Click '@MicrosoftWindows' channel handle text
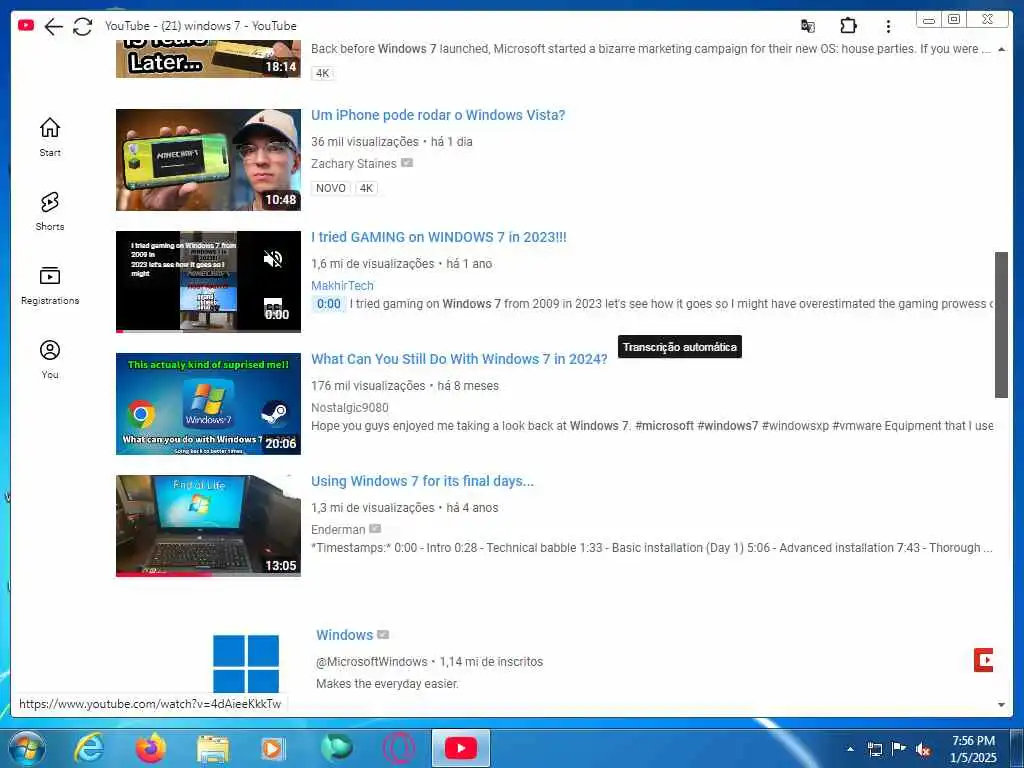The image size is (1024, 768). (372, 662)
